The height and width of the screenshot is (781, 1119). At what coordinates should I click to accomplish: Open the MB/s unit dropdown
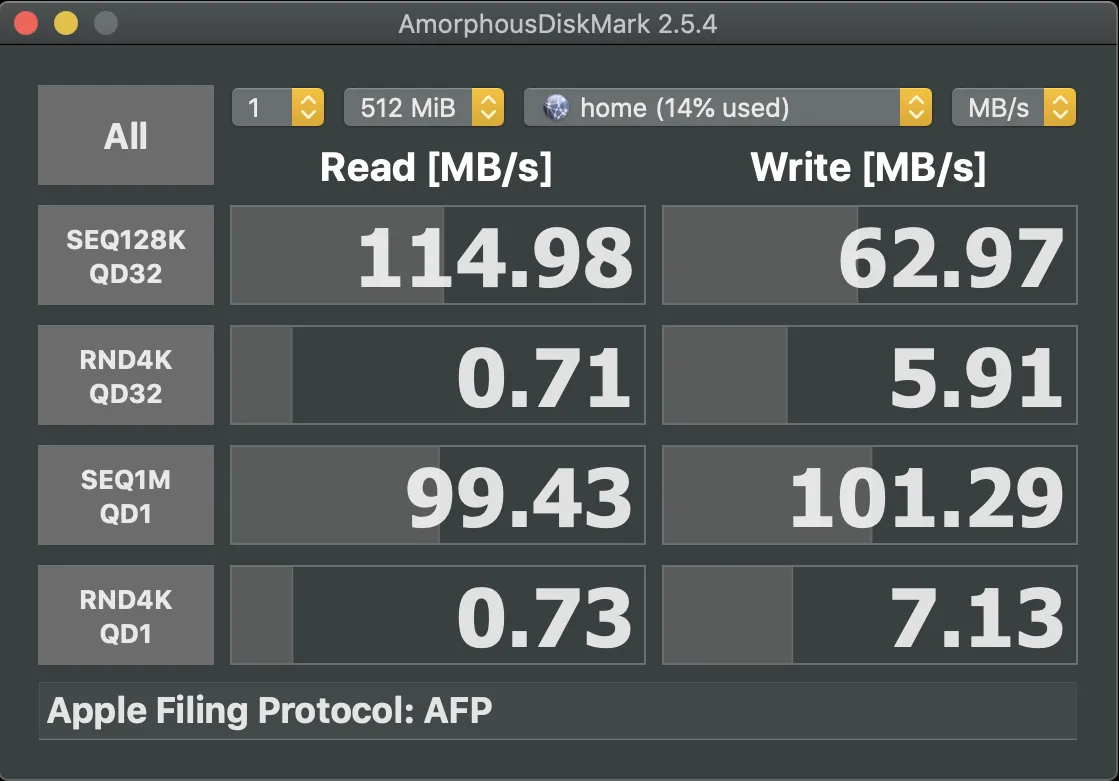[1013, 108]
